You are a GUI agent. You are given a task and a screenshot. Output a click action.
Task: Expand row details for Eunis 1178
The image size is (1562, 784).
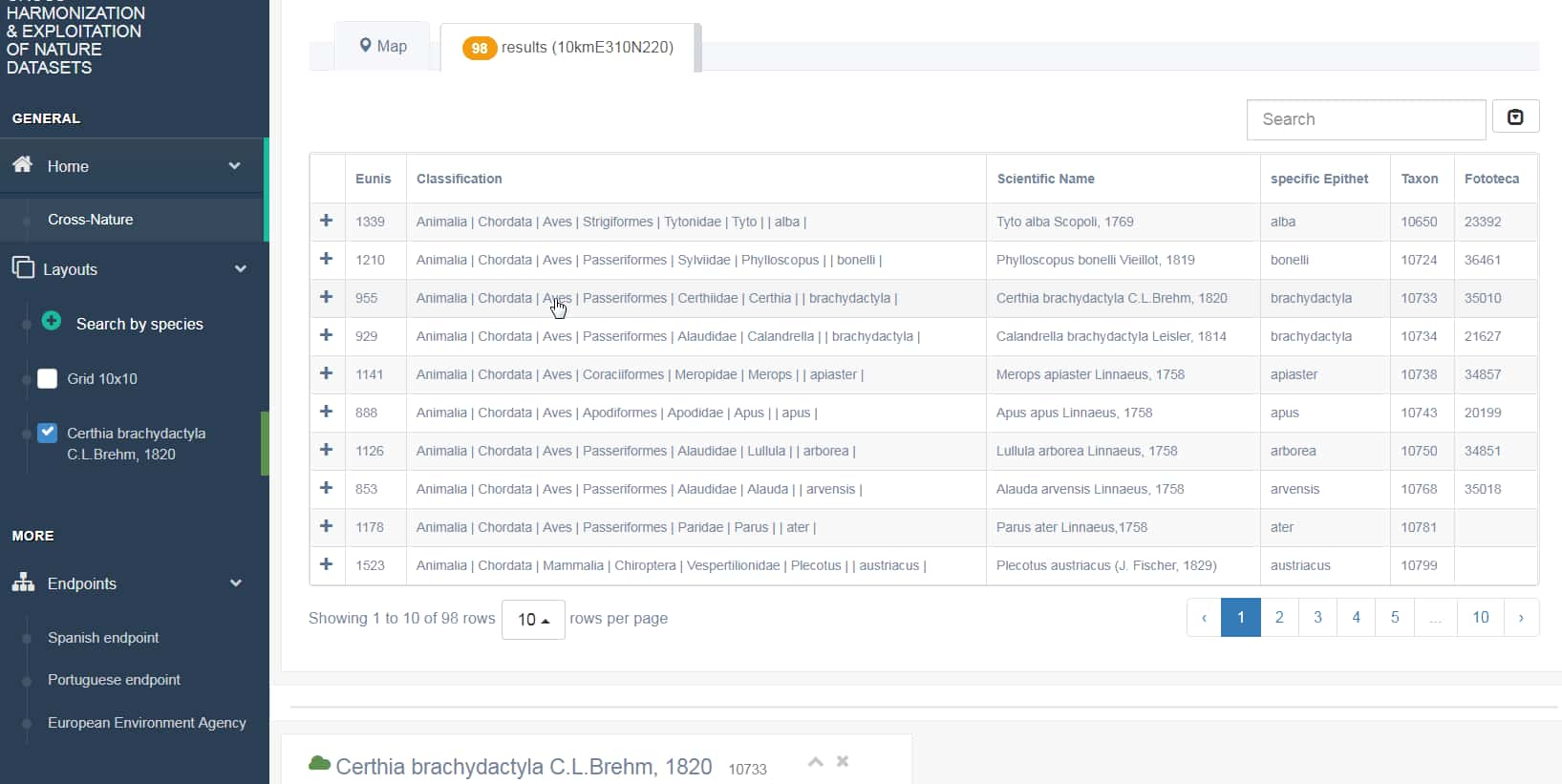pyautogui.click(x=327, y=526)
